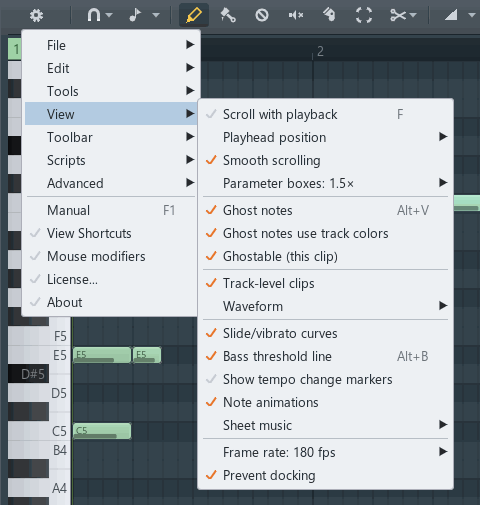The height and width of the screenshot is (505, 480).
Task: Click the first long E5 note
Action: (x=102, y=355)
